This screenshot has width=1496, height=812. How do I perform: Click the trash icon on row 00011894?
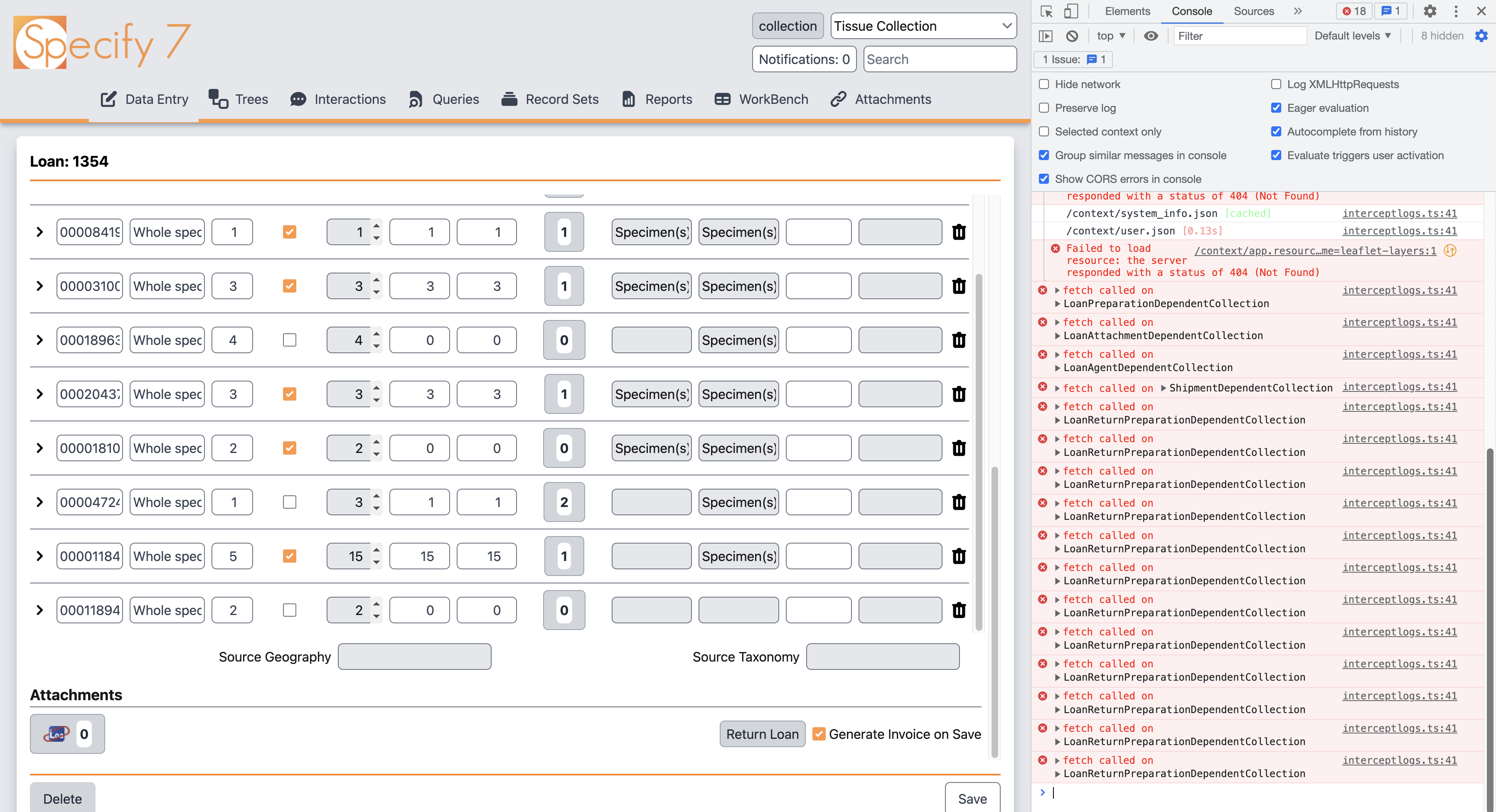(x=958, y=610)
